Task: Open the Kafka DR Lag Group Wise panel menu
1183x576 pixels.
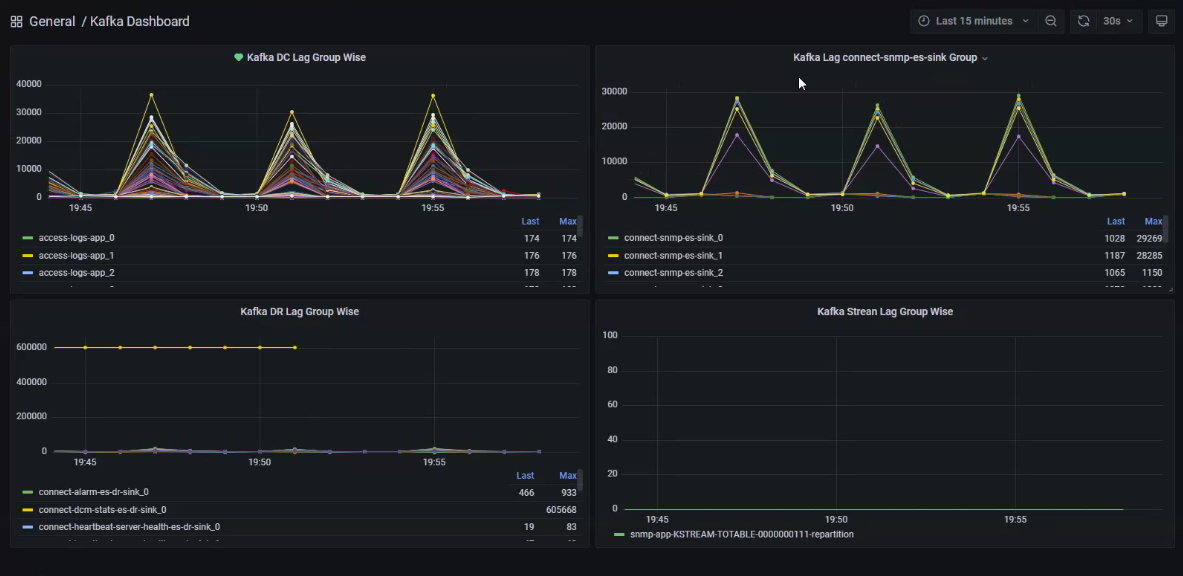Action: 300,311
